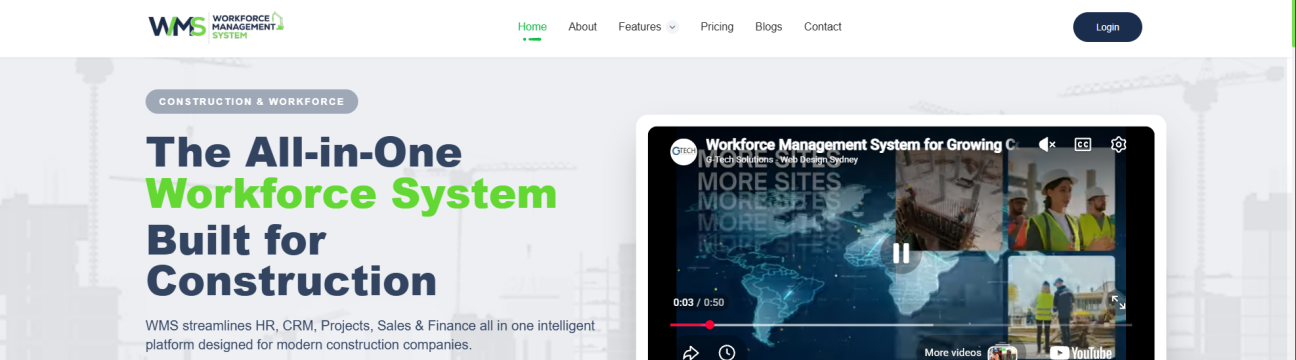The height and width of the screenshot is (360, 1296).
Task: Open the Blogs page
Action: pyautogui.click(x=769, y=27)
